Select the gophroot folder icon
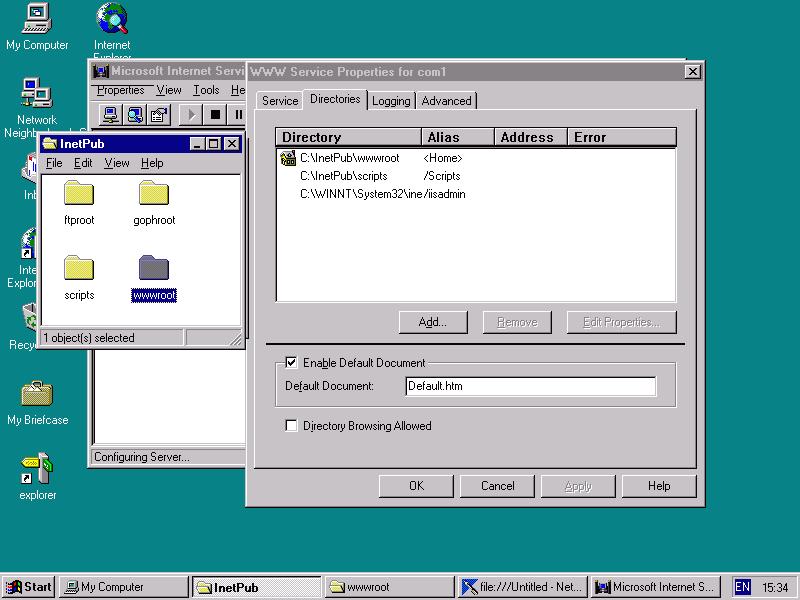Image resolution: width=800 pixels, height=600 pixels. pos(154,193)
